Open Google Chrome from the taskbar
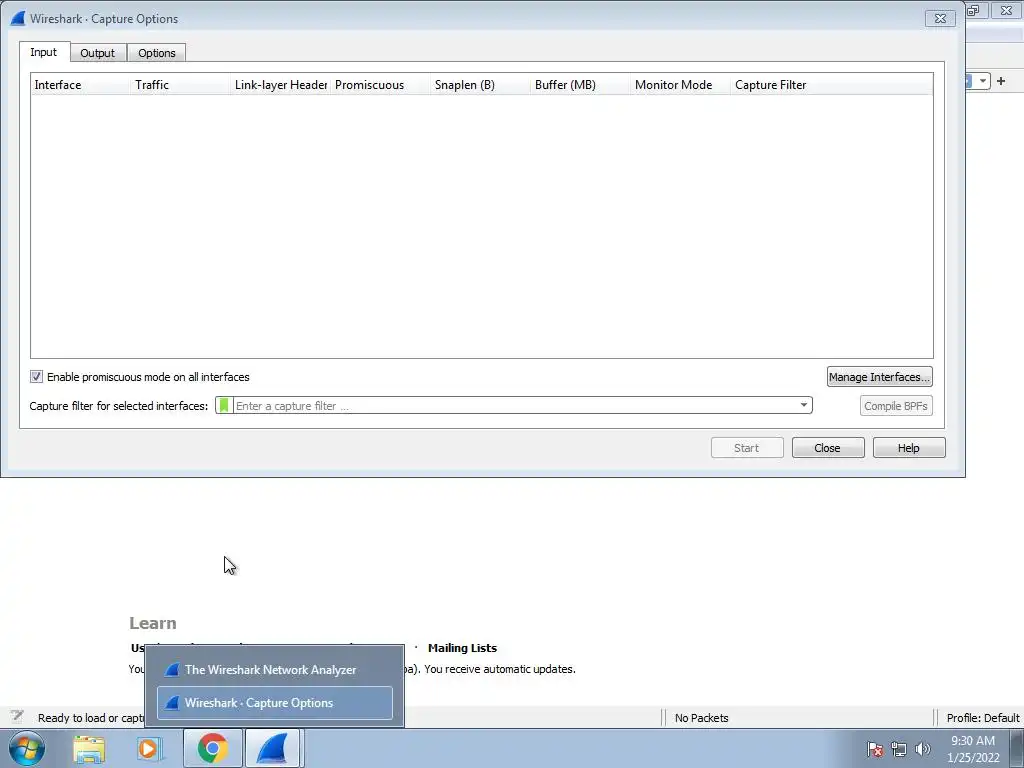The image size is (1024, 768). [x=212, y=748]
